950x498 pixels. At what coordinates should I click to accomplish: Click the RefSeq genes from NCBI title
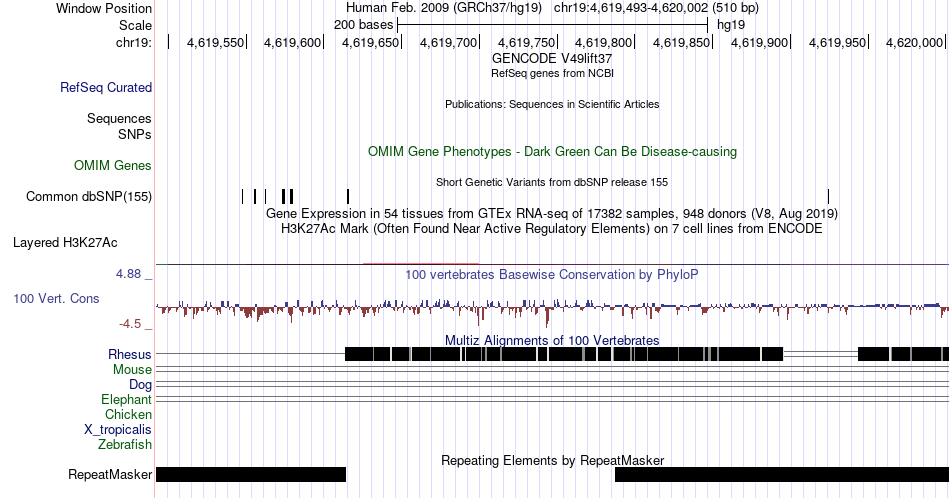pos(552,73)
